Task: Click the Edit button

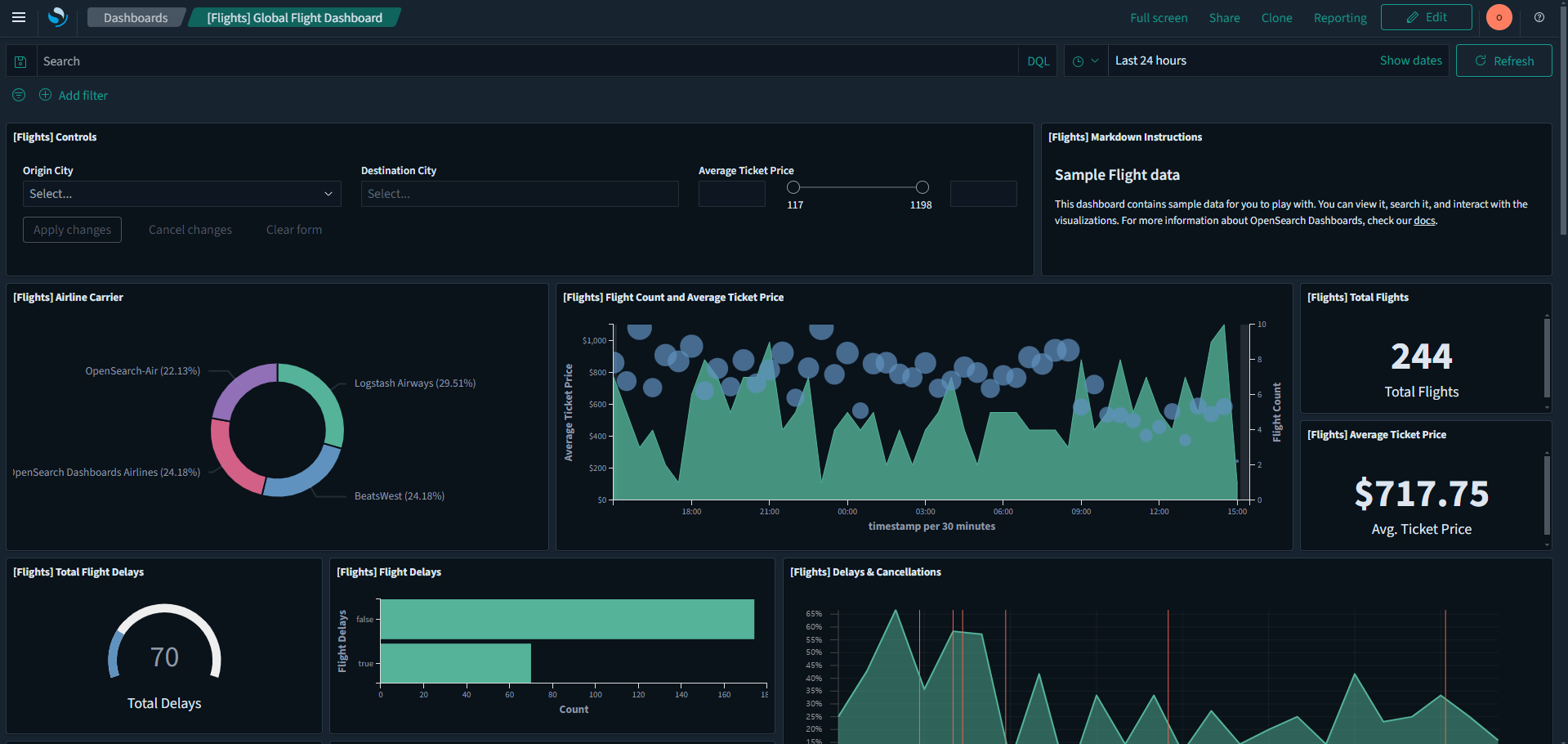Action: tap(1426, 17)
